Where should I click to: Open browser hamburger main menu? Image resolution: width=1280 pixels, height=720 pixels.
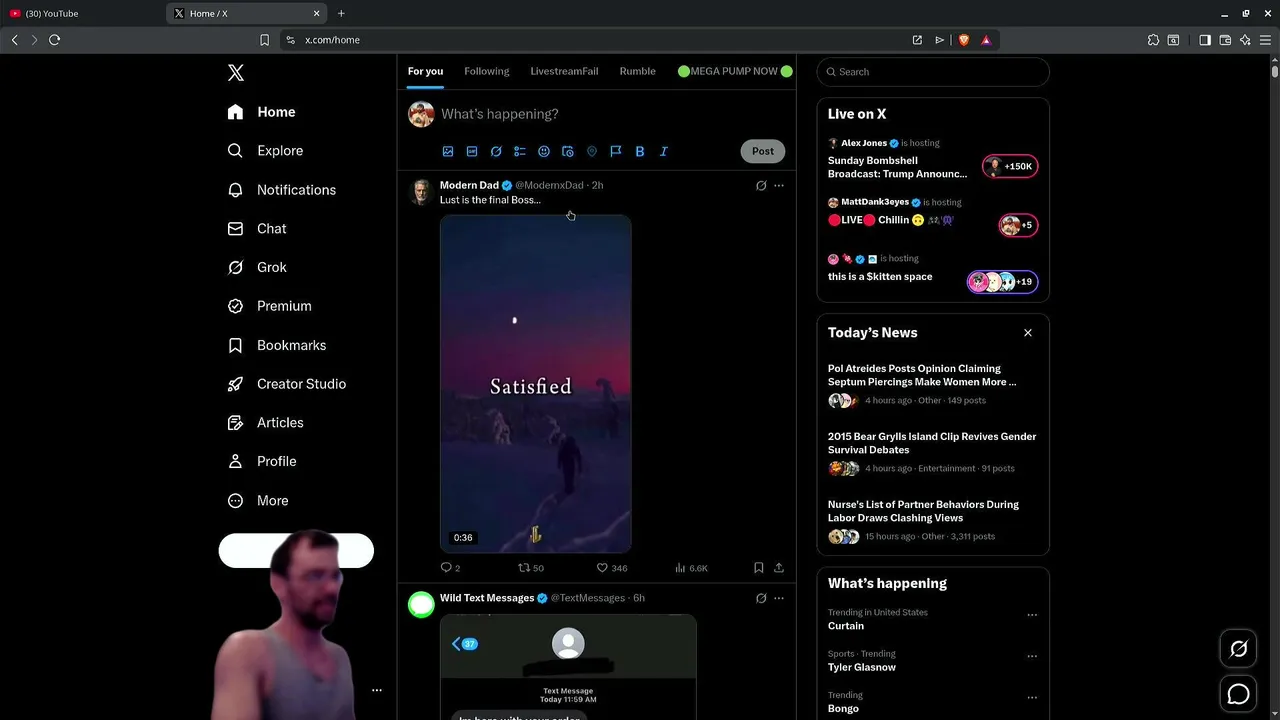pyautogui.click(x=1265, y=40)
